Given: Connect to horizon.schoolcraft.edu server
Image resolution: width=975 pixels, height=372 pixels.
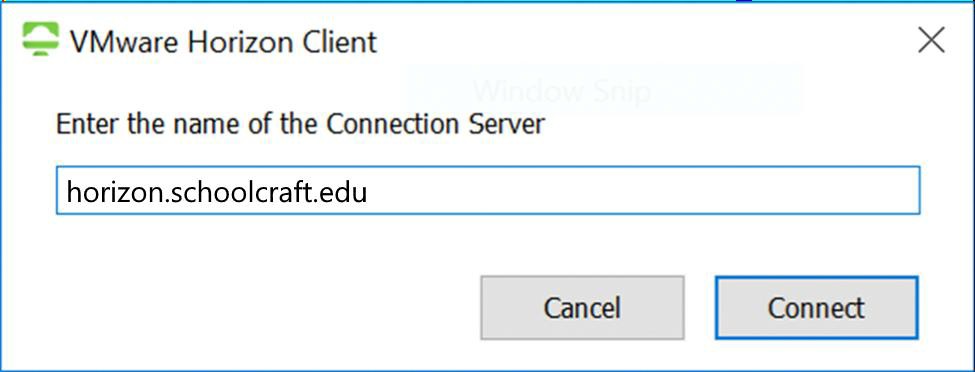Looking at the screenshot, I should pos(816,308).
